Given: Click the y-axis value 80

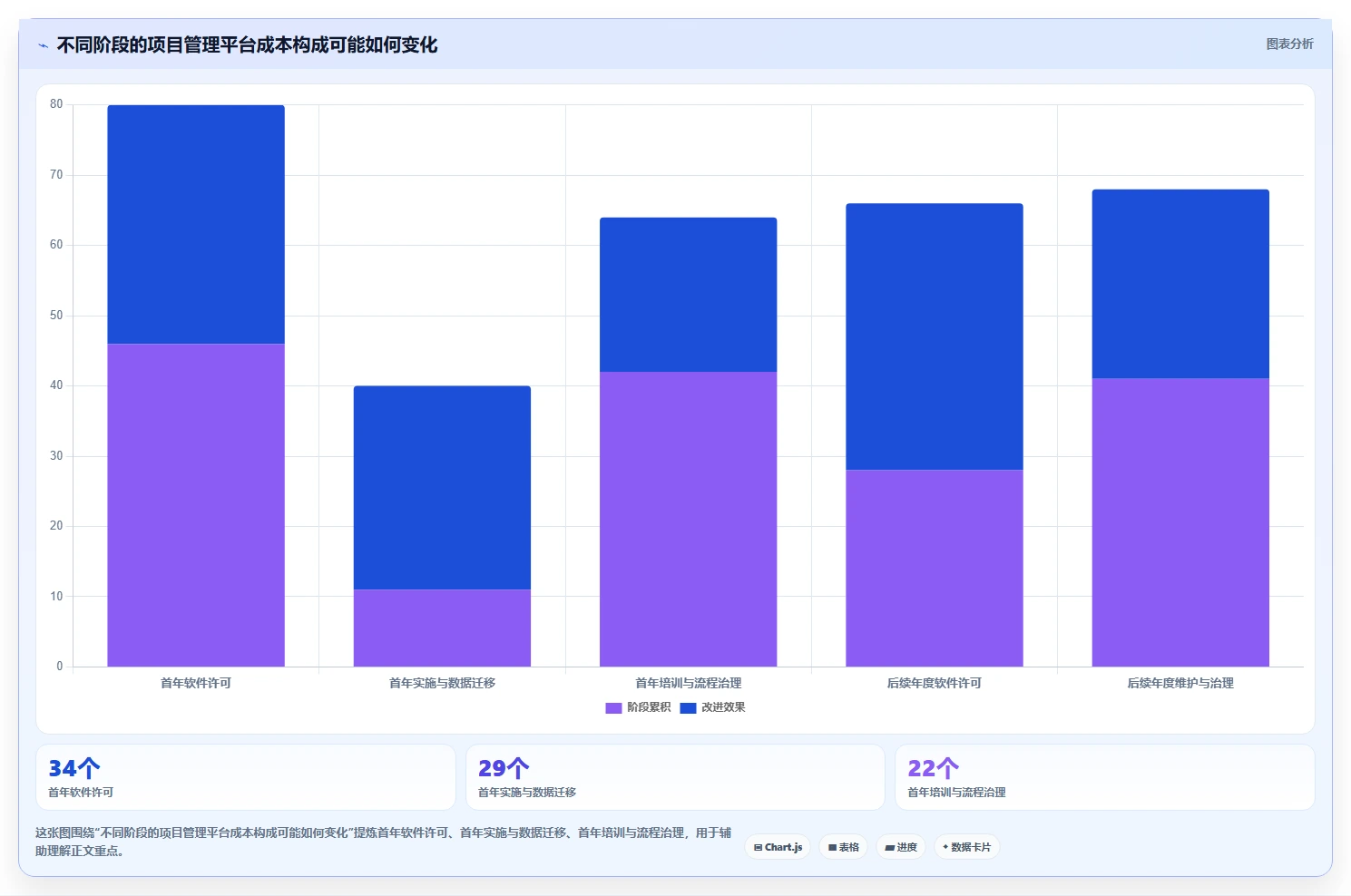Looking at the screenshot, I should pos(56,104).
